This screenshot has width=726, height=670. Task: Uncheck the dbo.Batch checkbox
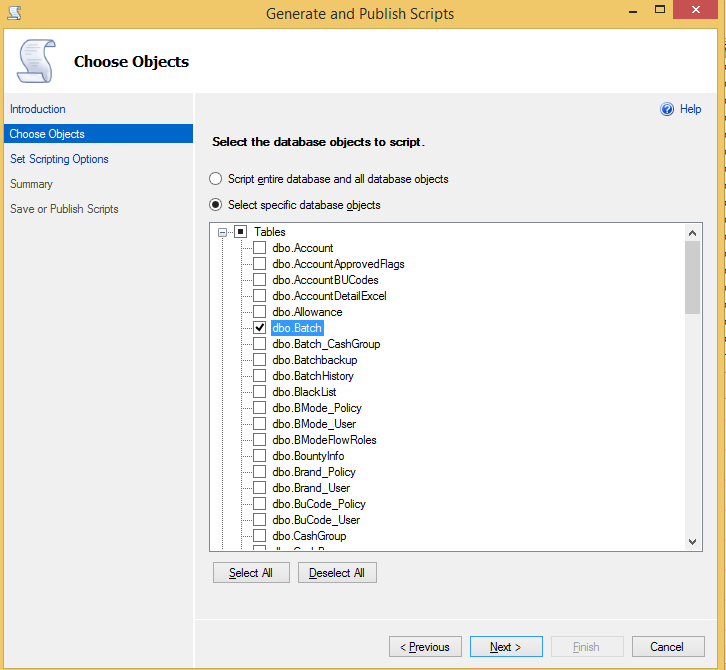[259, 328]
